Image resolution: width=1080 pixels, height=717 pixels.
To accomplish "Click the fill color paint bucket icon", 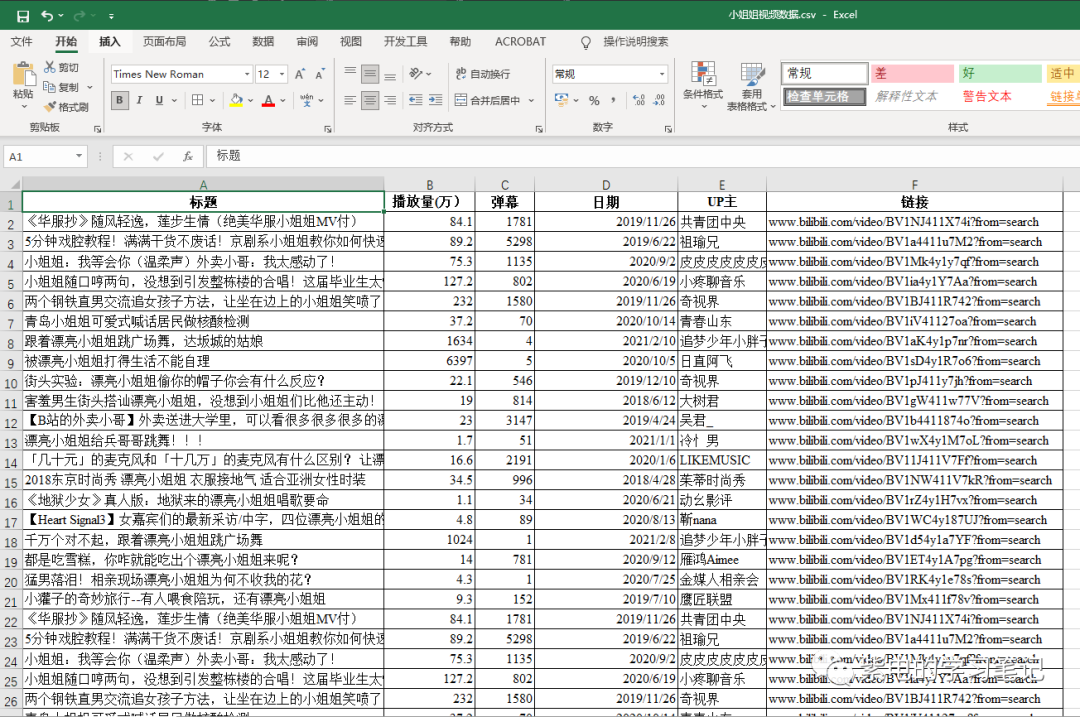I will tap(236, 101).
